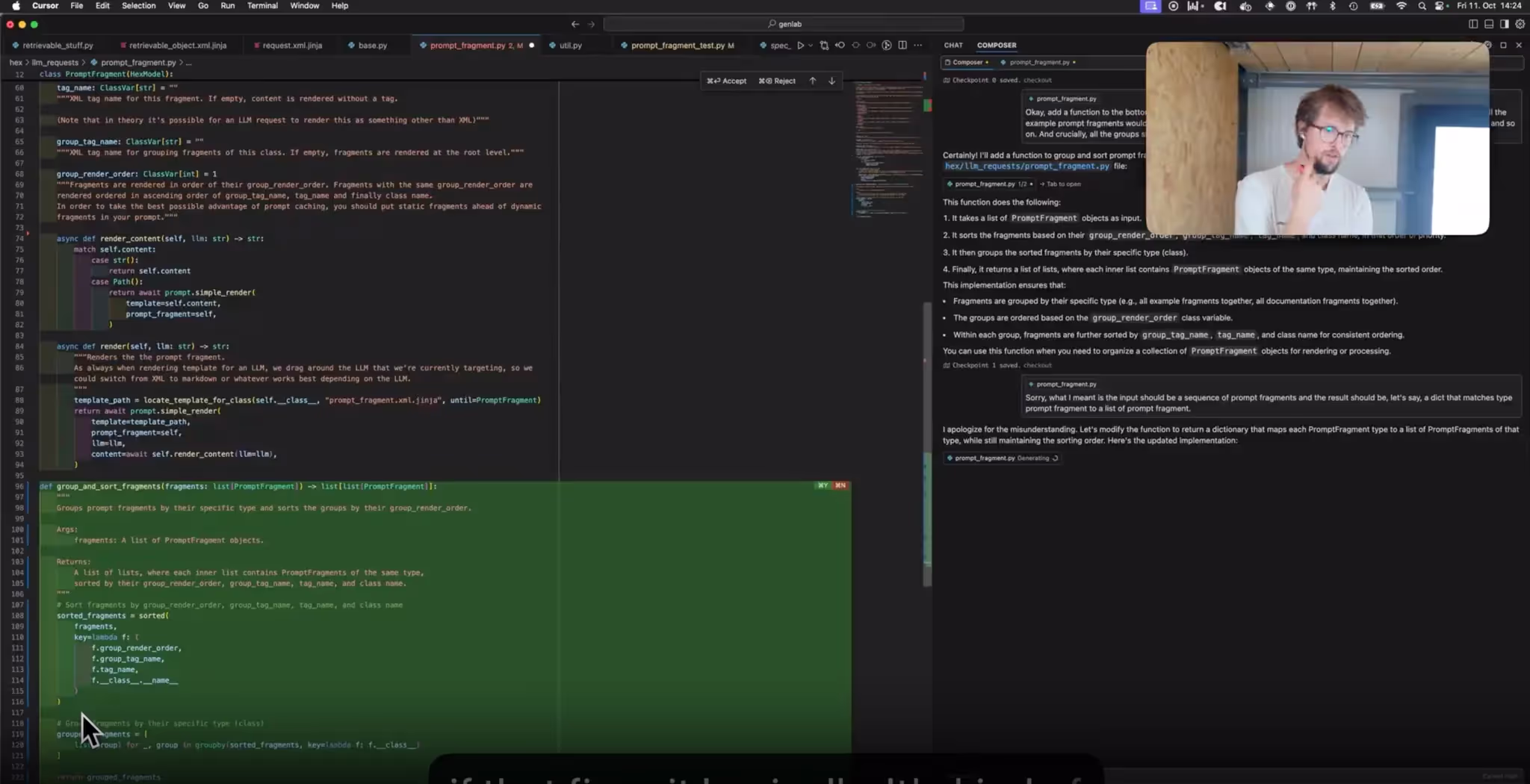Expand the hex breadcrumb folder

pos(16,63)
